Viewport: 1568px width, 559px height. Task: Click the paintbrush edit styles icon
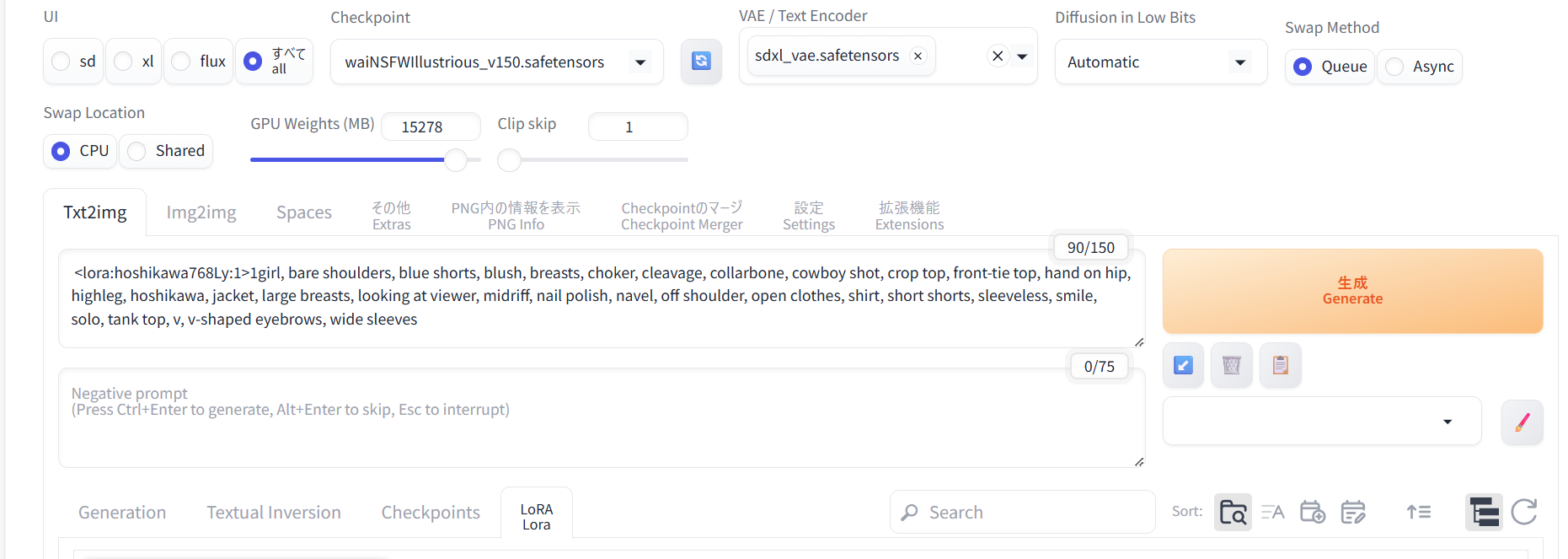click(x=1522, y=422)
